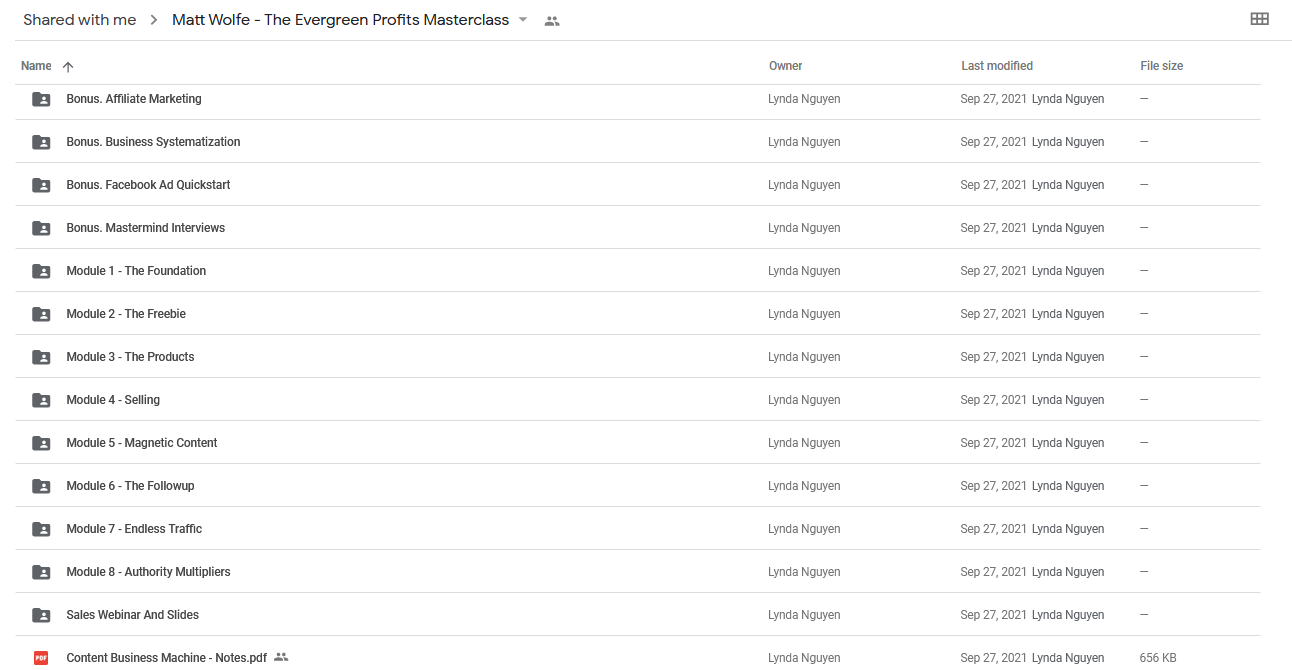Click shared icon next to Content Business Machine PDF
The height and width of the screenshot is (670, 1292).
point(281,657)
